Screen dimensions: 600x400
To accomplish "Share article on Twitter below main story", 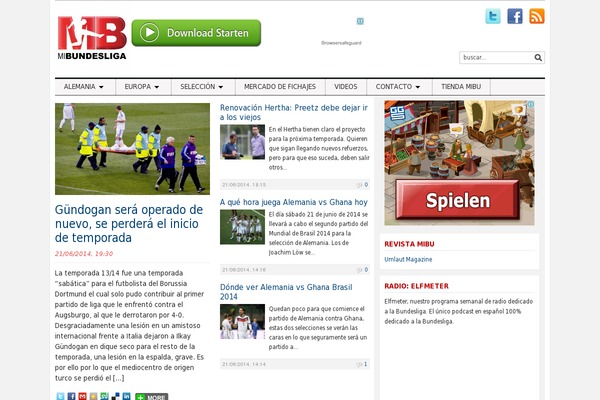I will pos(60,396).
